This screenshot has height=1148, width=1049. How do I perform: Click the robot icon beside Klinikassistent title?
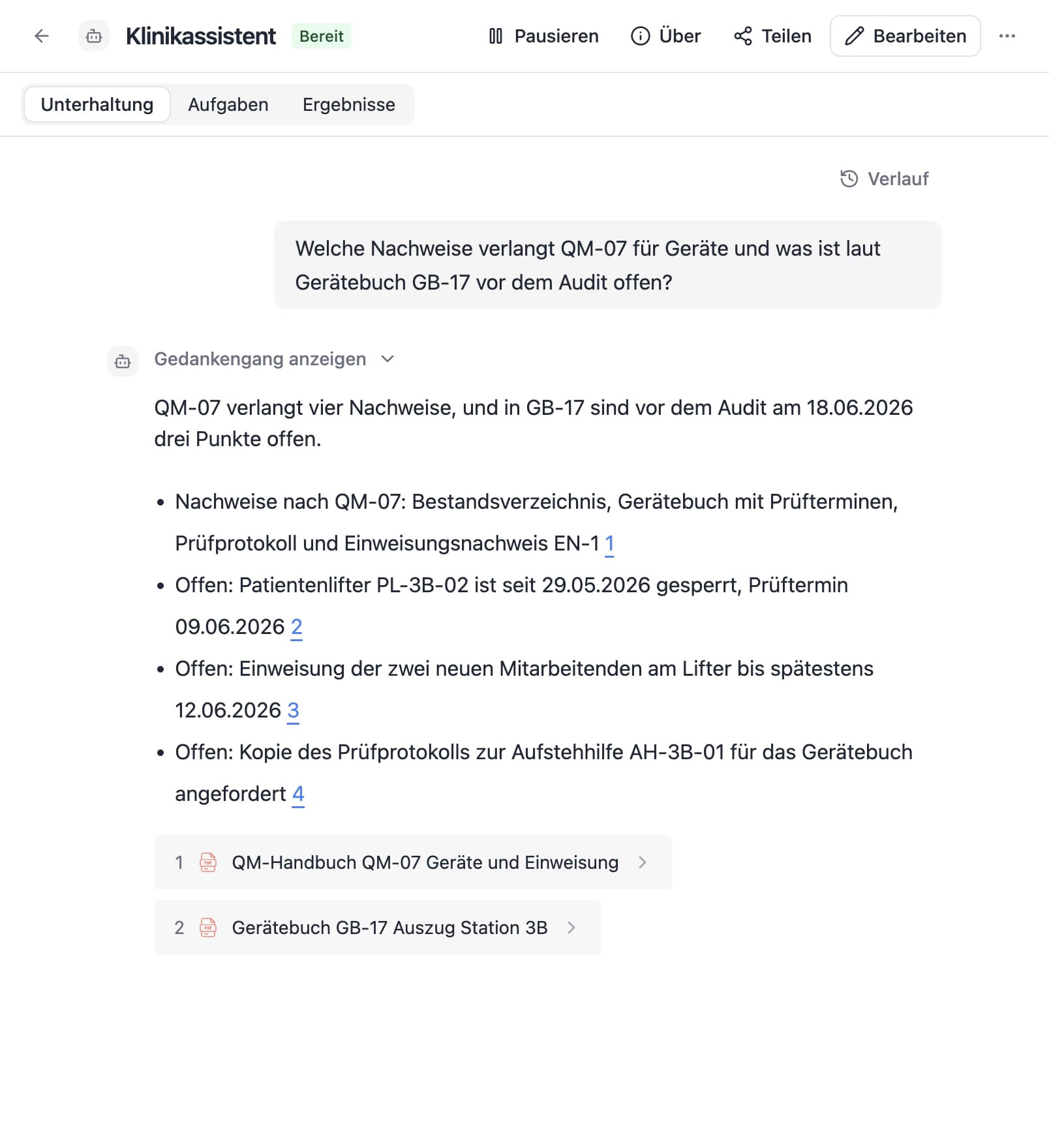click(94, 36)
